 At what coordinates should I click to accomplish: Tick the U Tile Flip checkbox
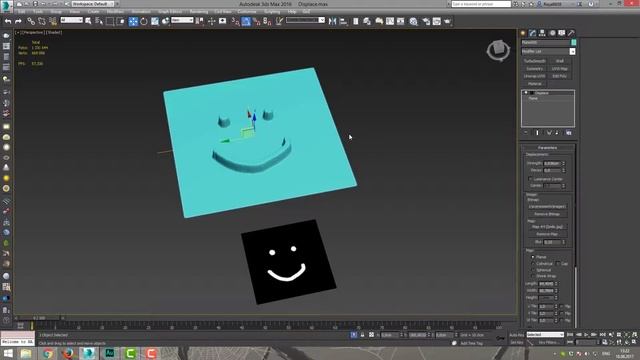pyautogui.click(x=562, y=306)
